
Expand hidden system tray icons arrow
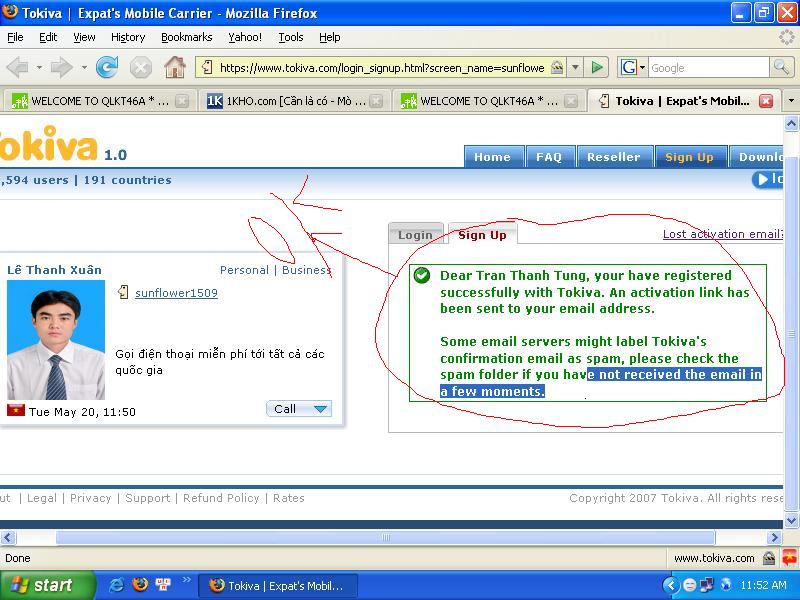click(x=671, y=585)
